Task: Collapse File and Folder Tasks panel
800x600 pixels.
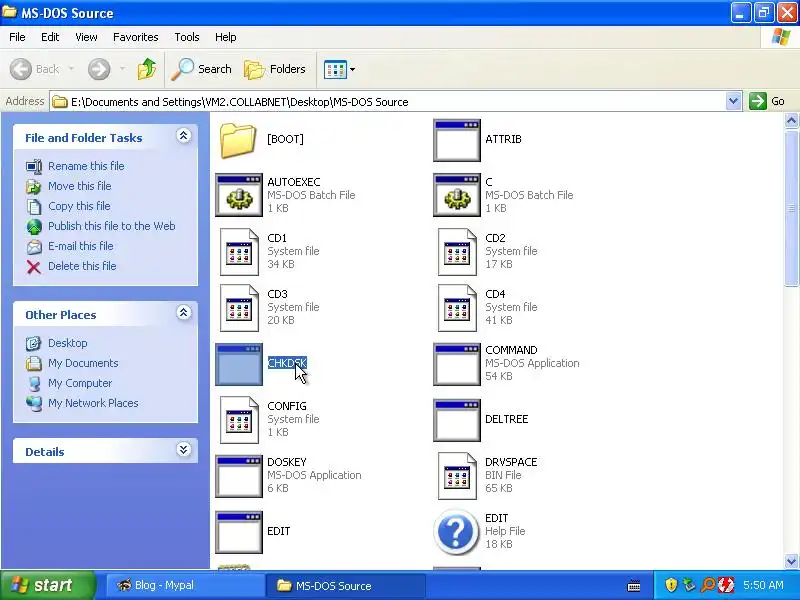Action: point(184,136)
